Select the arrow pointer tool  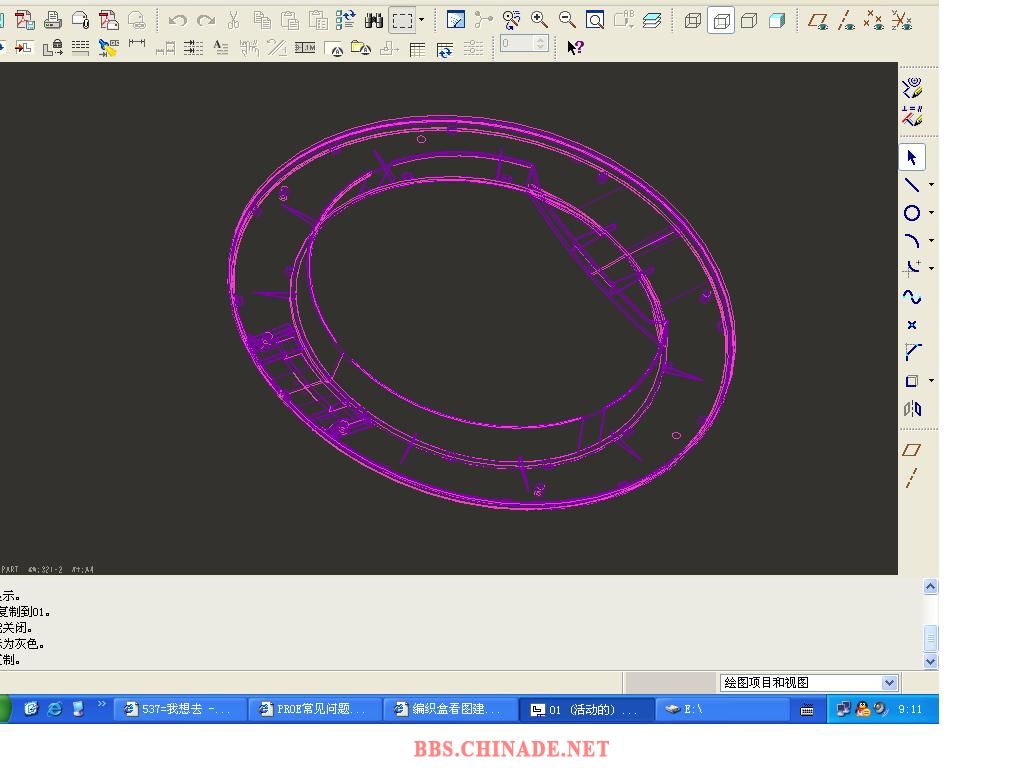click(x=912, y=157)
